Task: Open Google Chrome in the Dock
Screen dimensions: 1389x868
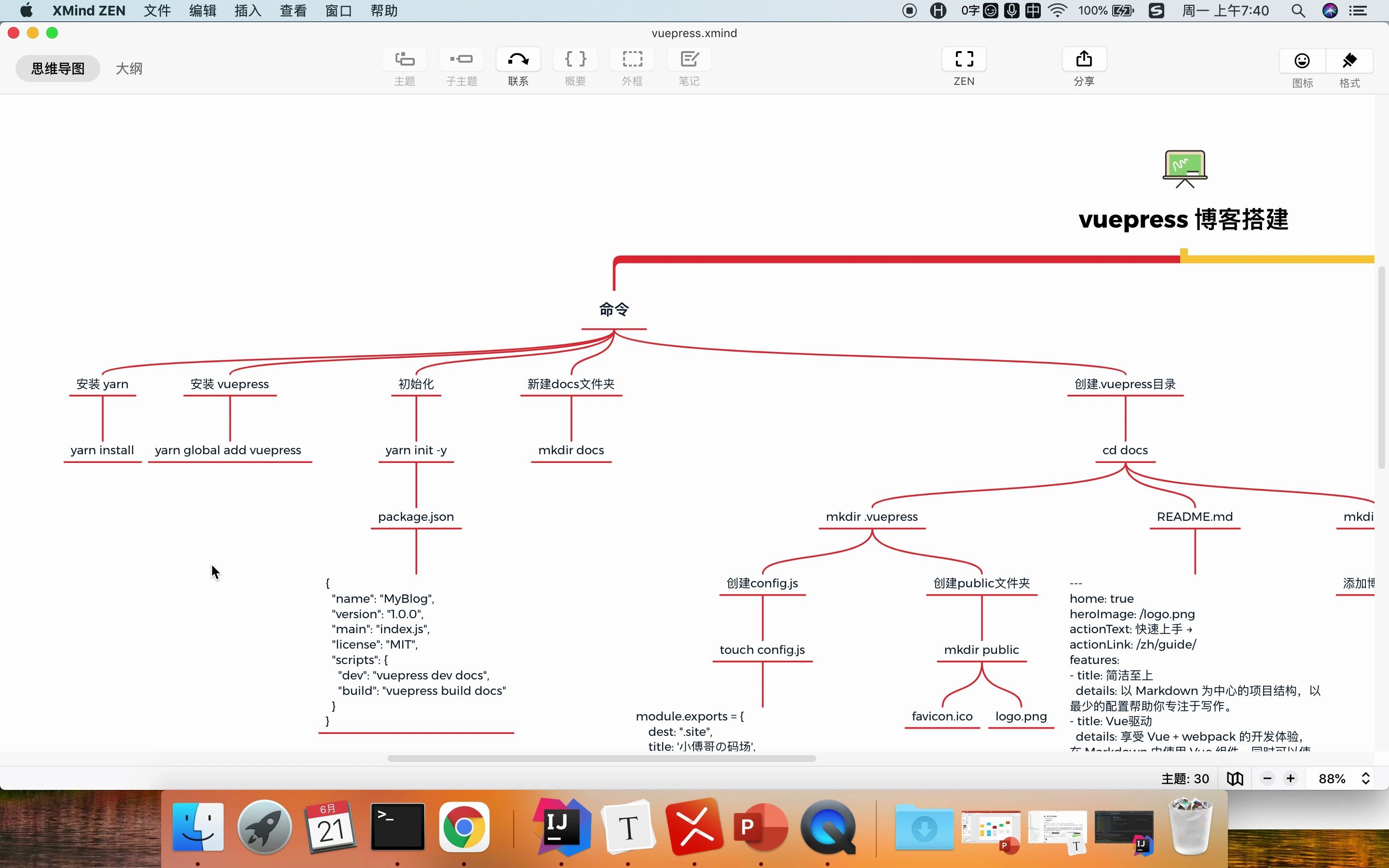Action: pyautogui.click(x=464, y=827)
